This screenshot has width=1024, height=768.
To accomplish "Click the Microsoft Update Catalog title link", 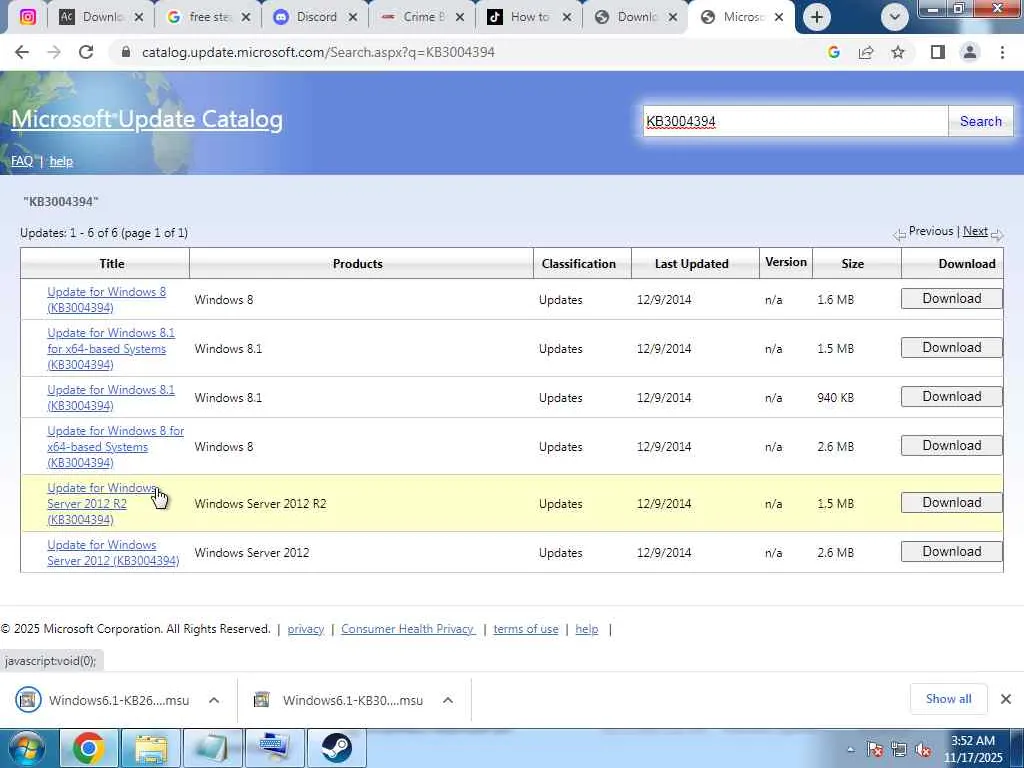I will tap(147, 119).
